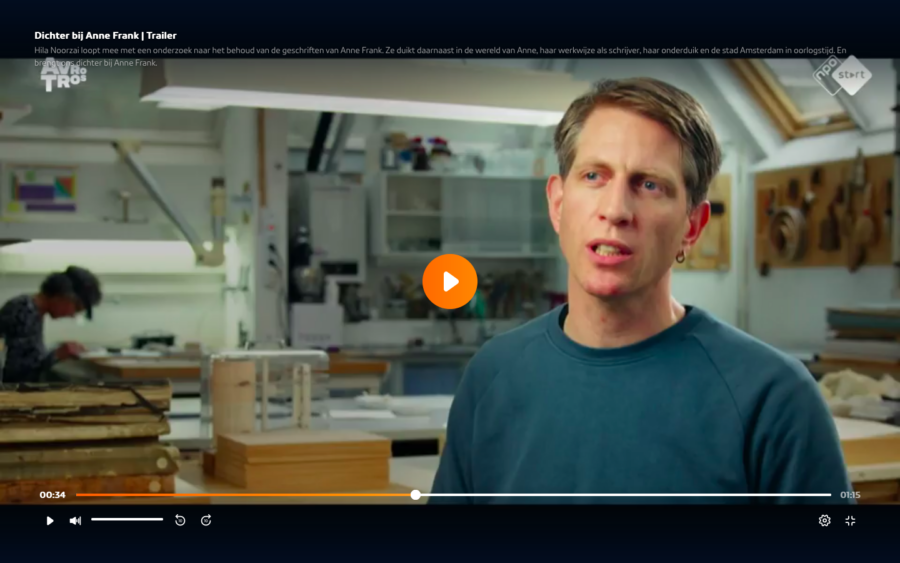Click the white circular scrubber handle on timeline

(416, 495)
